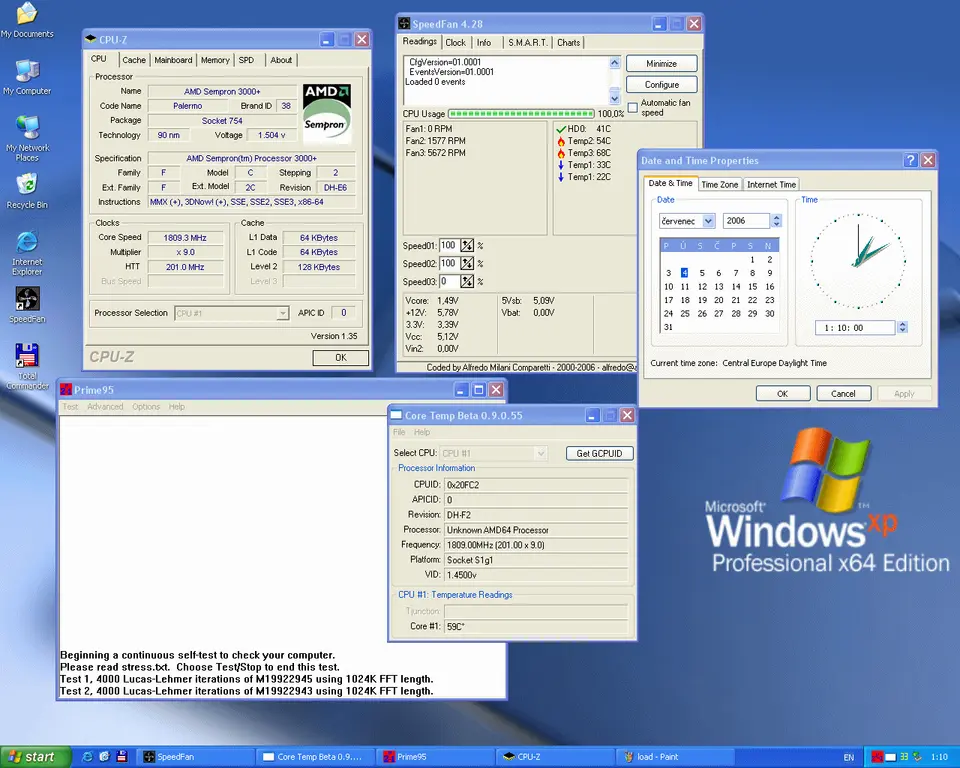The height and width of the screenshot is (768, 960).
Task: Click the Speed01 up/down spinner in SpeedFan
Action: click(467, 246)
